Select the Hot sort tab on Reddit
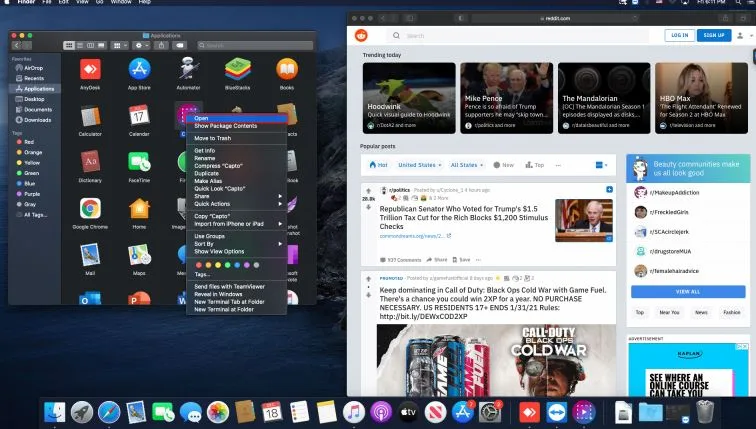 pyautogui.click(x=378, y=165)
